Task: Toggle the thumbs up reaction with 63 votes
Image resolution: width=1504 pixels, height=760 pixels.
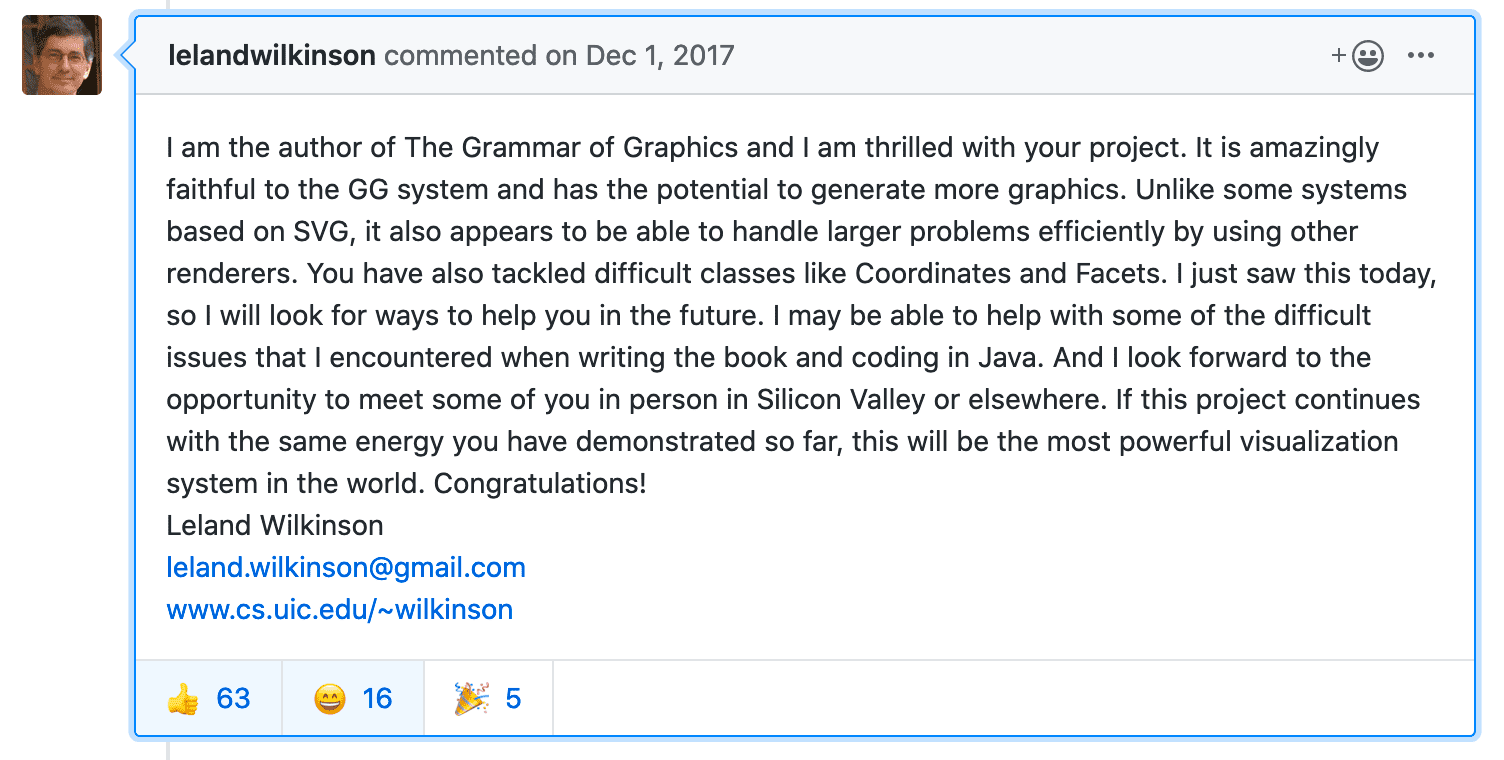Action: click(x=209, y=698)
